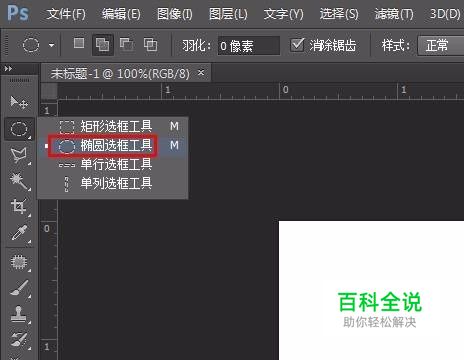Select the Clone Stamp tool

coord(19,314)
